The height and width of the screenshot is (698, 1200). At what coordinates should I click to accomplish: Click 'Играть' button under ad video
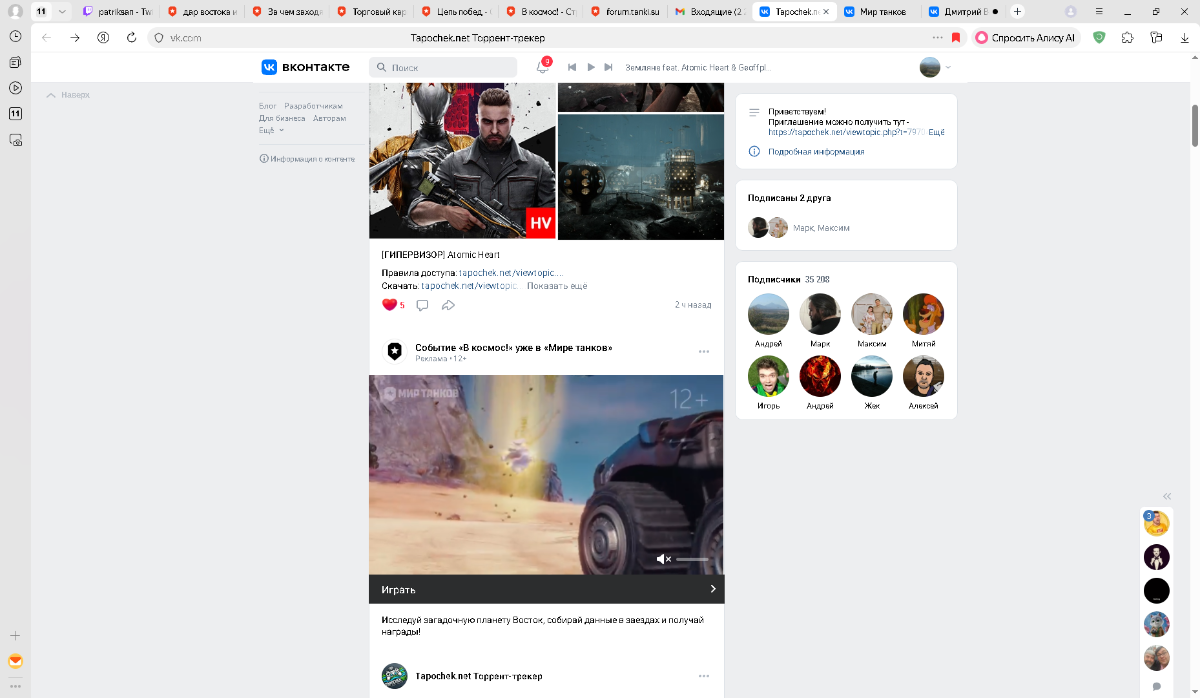[547, 589]
